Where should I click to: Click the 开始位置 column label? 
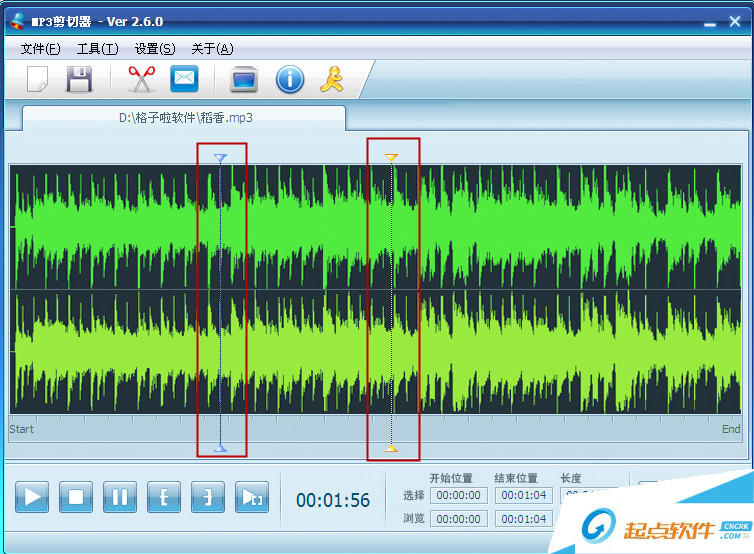click(451, 478)
